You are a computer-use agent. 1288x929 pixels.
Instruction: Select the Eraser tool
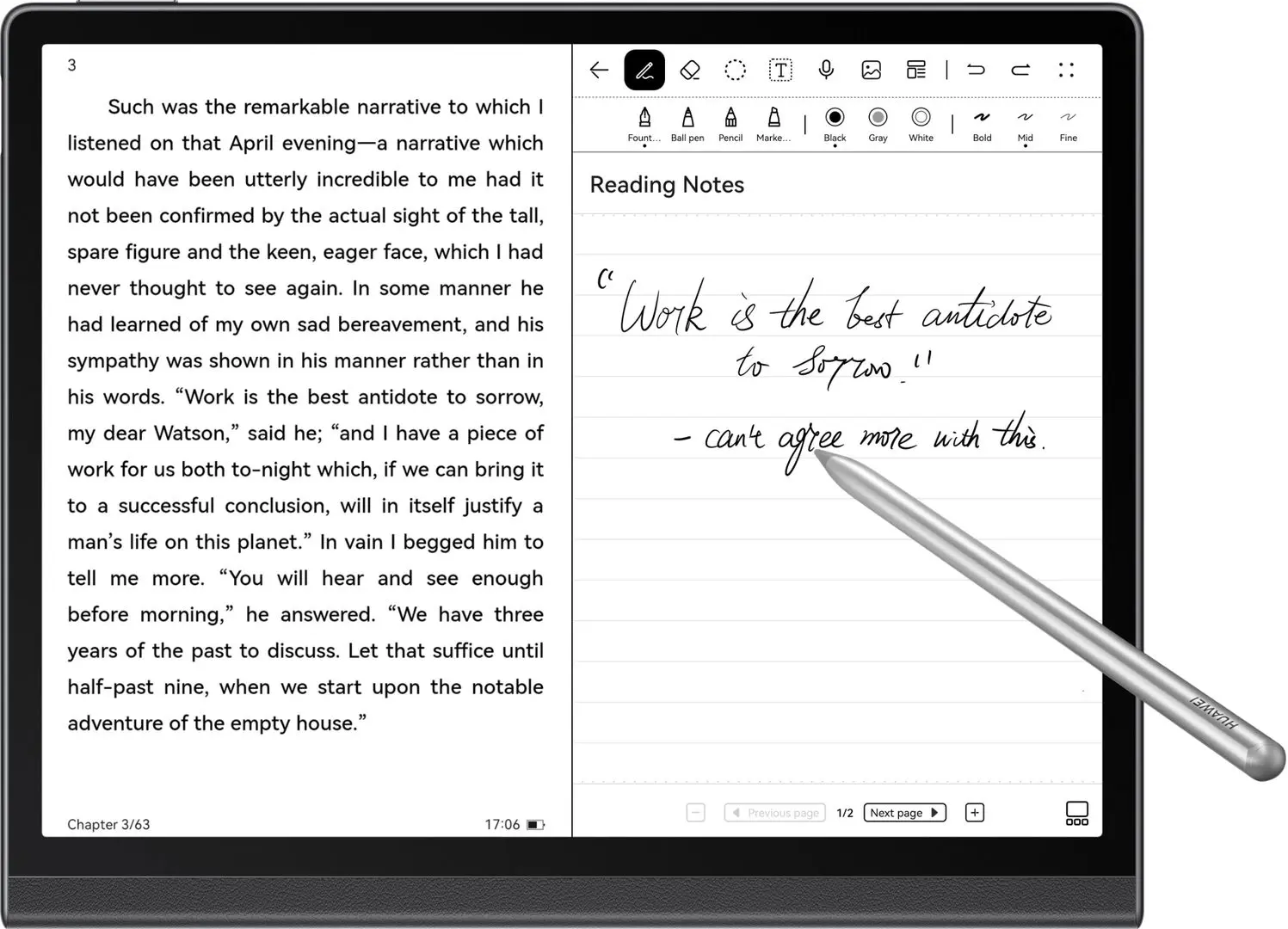689,70
